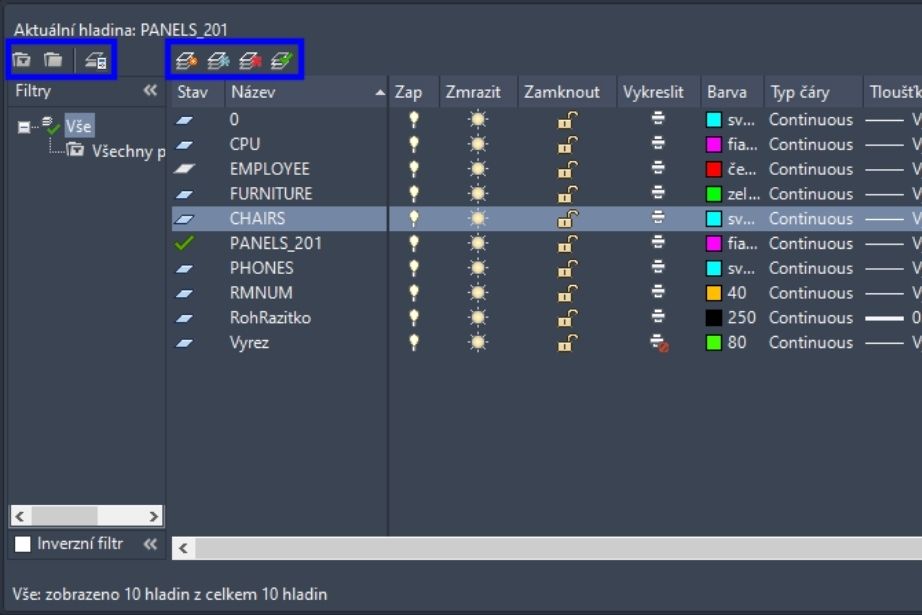922x615 pixels.
Task: Click the Delete Layer icon
Action: click(250, 61)
